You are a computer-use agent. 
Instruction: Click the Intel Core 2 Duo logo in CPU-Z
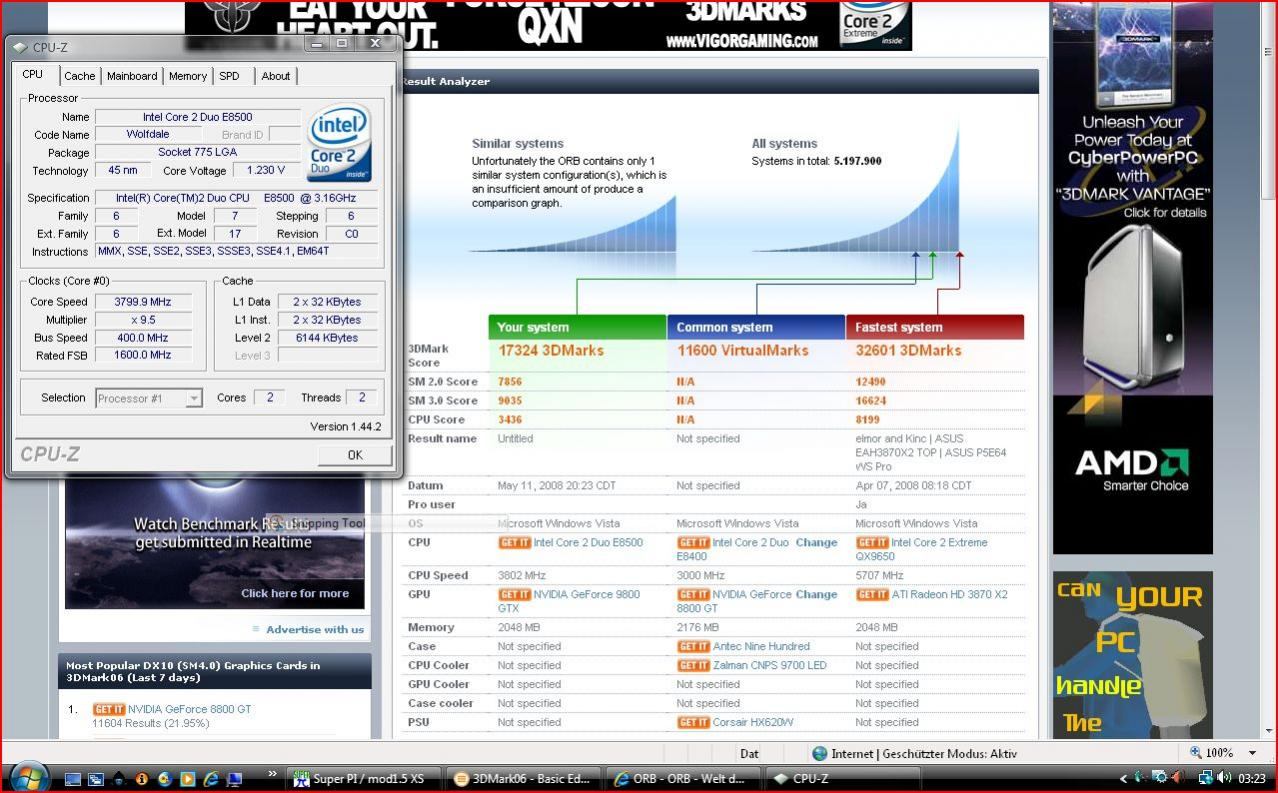(x=340, y=143)
